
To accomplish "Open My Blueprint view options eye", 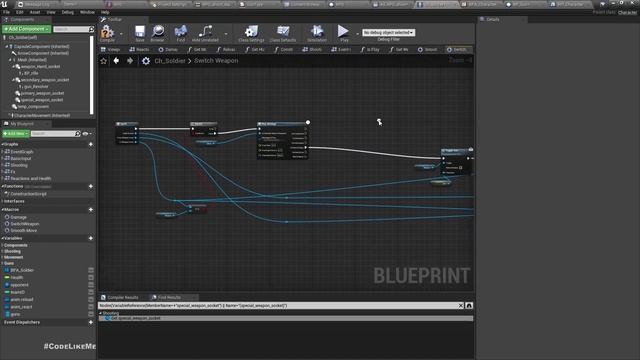I will pyautogui.click(x=86, y=133).
